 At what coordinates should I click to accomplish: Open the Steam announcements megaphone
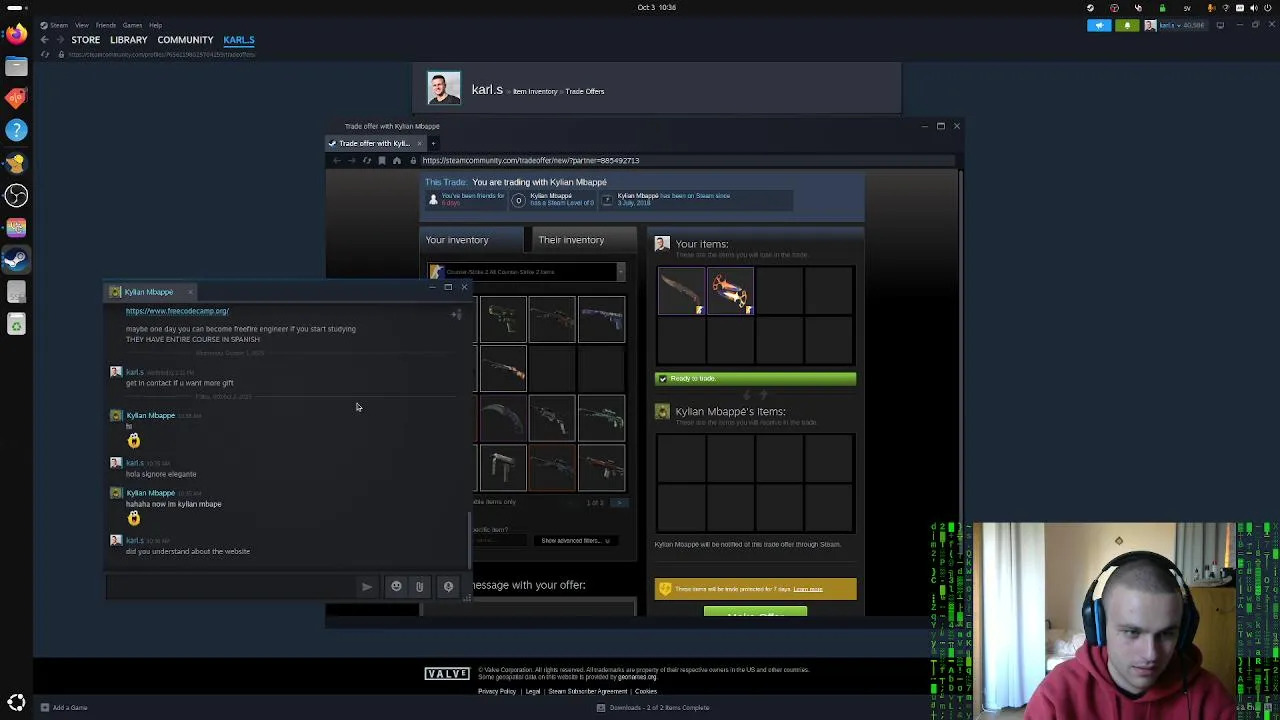pos(1099,25)
